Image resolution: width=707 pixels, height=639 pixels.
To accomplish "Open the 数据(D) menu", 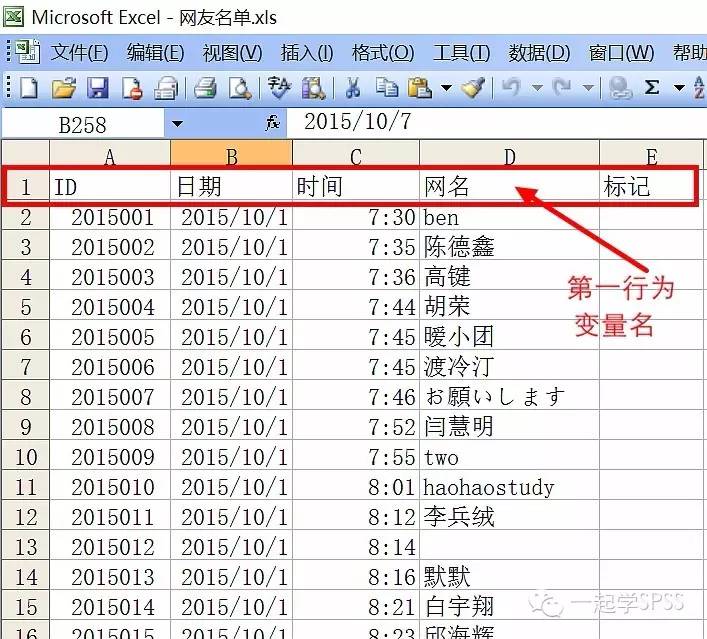I will click(539, 53).
